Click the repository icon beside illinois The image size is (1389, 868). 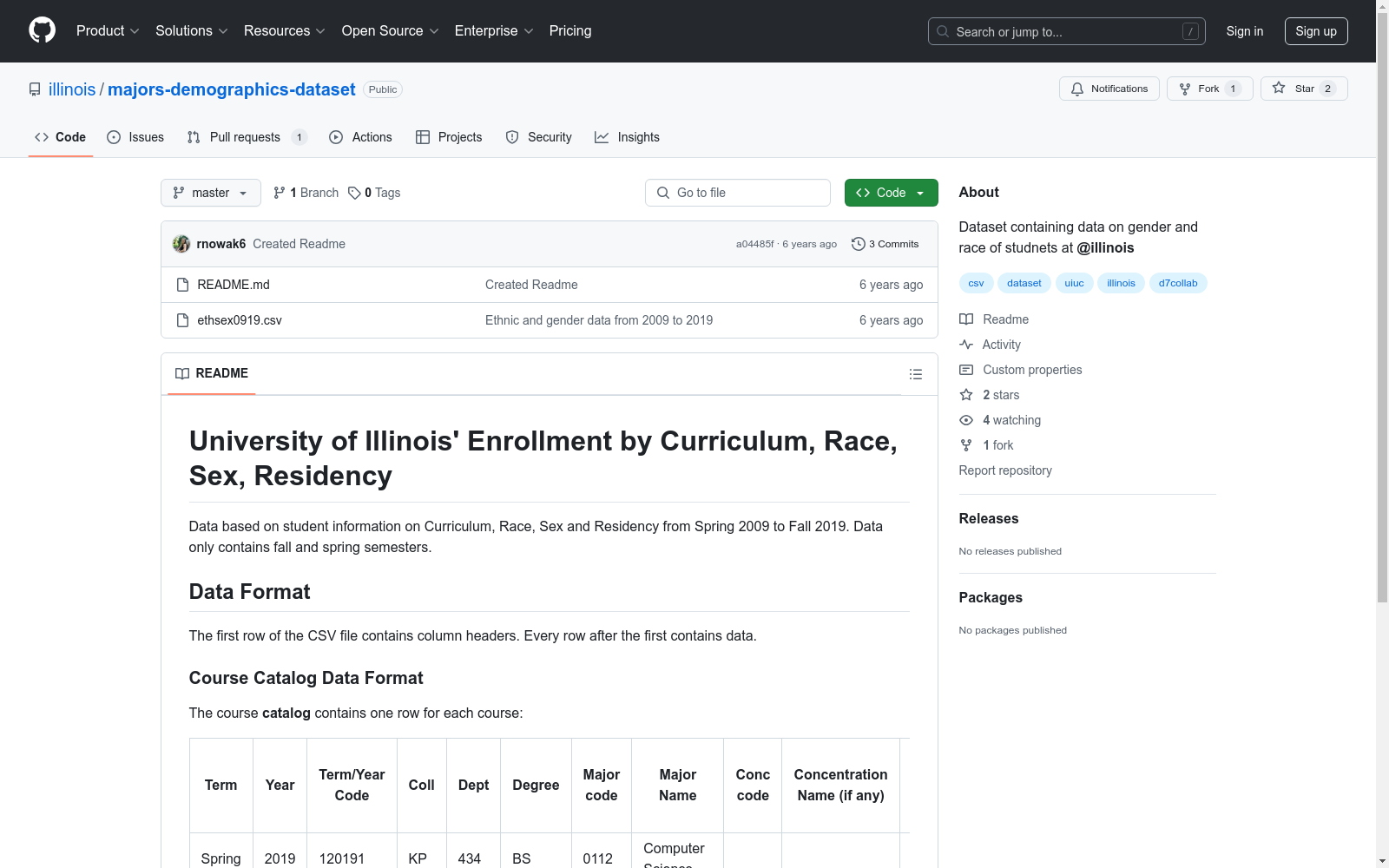pos(35,89)
